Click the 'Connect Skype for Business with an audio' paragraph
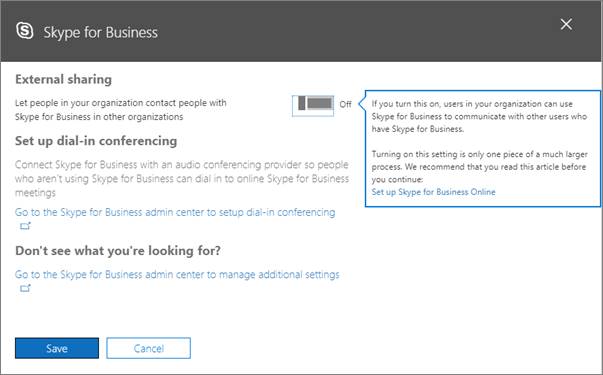 click(182, 178)
